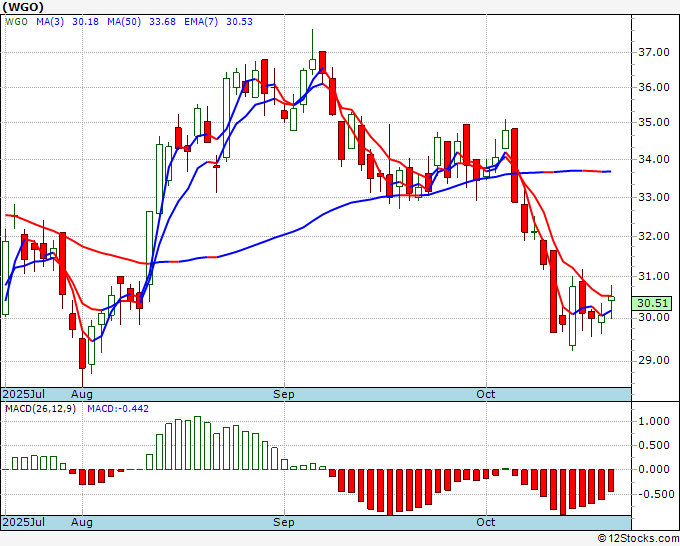The height and width of the screenshot is (546, 680).
Task: Click the 1.000 MACD axis label
Action: [x=654, y=421]
